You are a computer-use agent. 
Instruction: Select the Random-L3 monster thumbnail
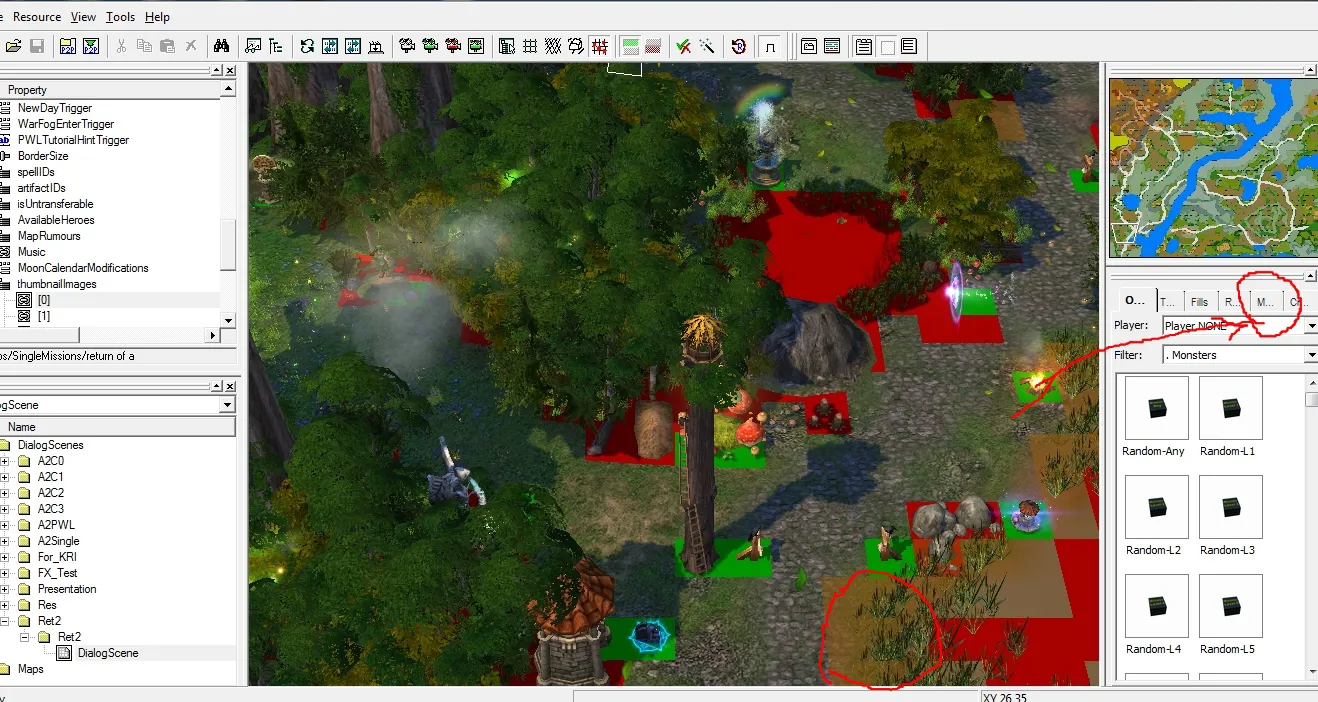pyautogui.click(x=1230, y=507)
